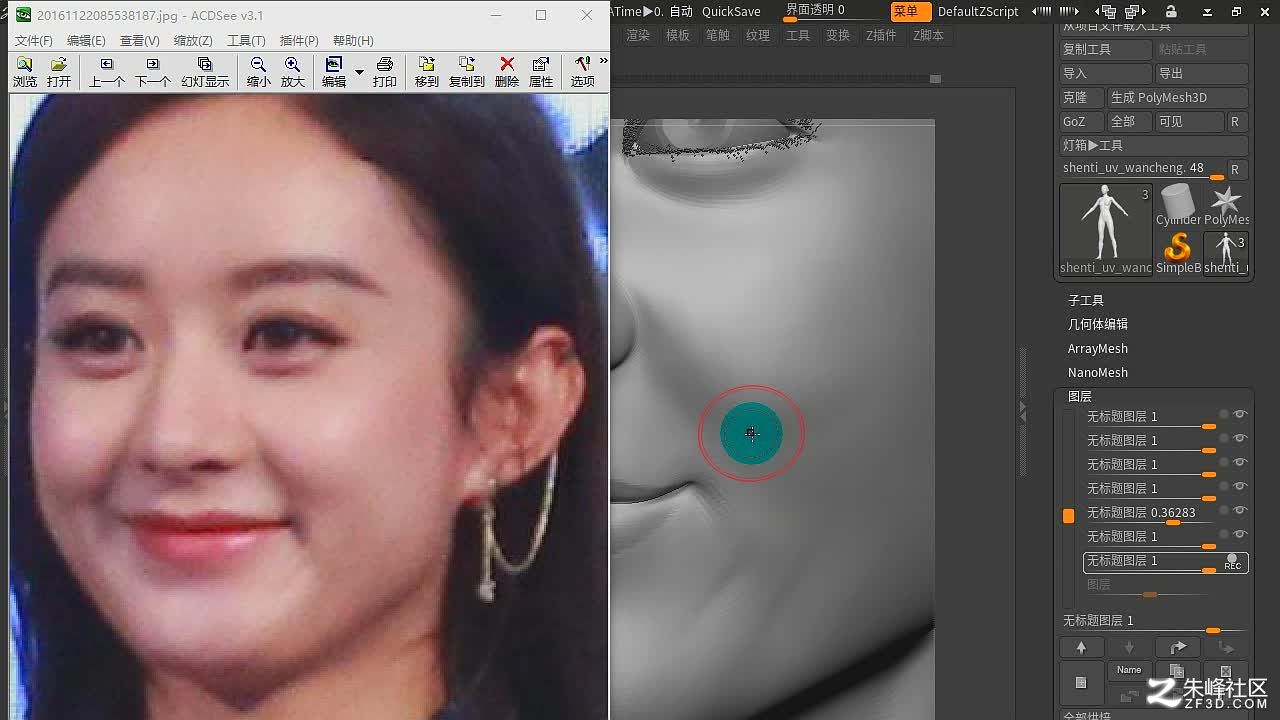The height and width of the screenshot is (720, 1280).
Task: Toggle eye visibility of second 无标题图层 1
Action: coord(1240,438)
